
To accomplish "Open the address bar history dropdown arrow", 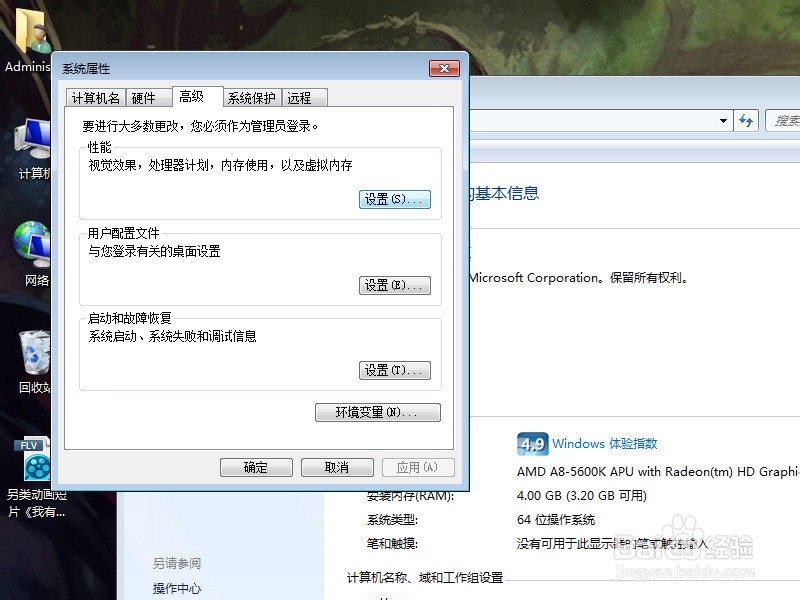I will point(723,120).
